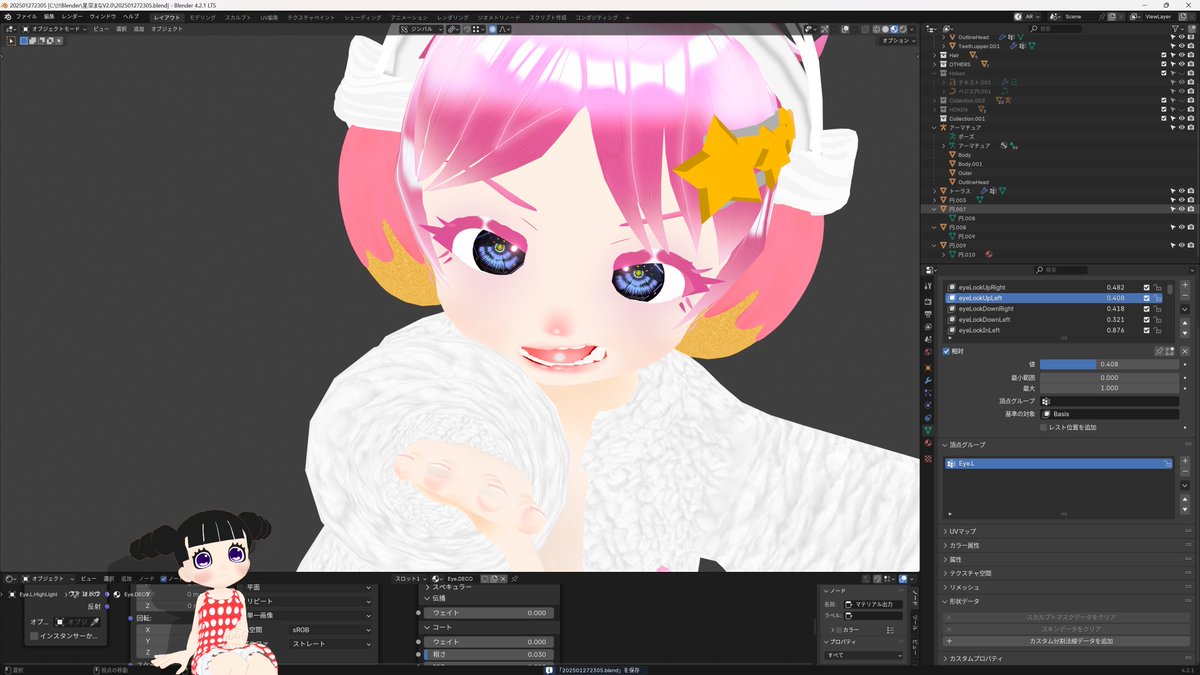This screenshot has height=675, width=1200.
Task: Collapse the 円.007 tree expander
Action: (x=934, y=208)
